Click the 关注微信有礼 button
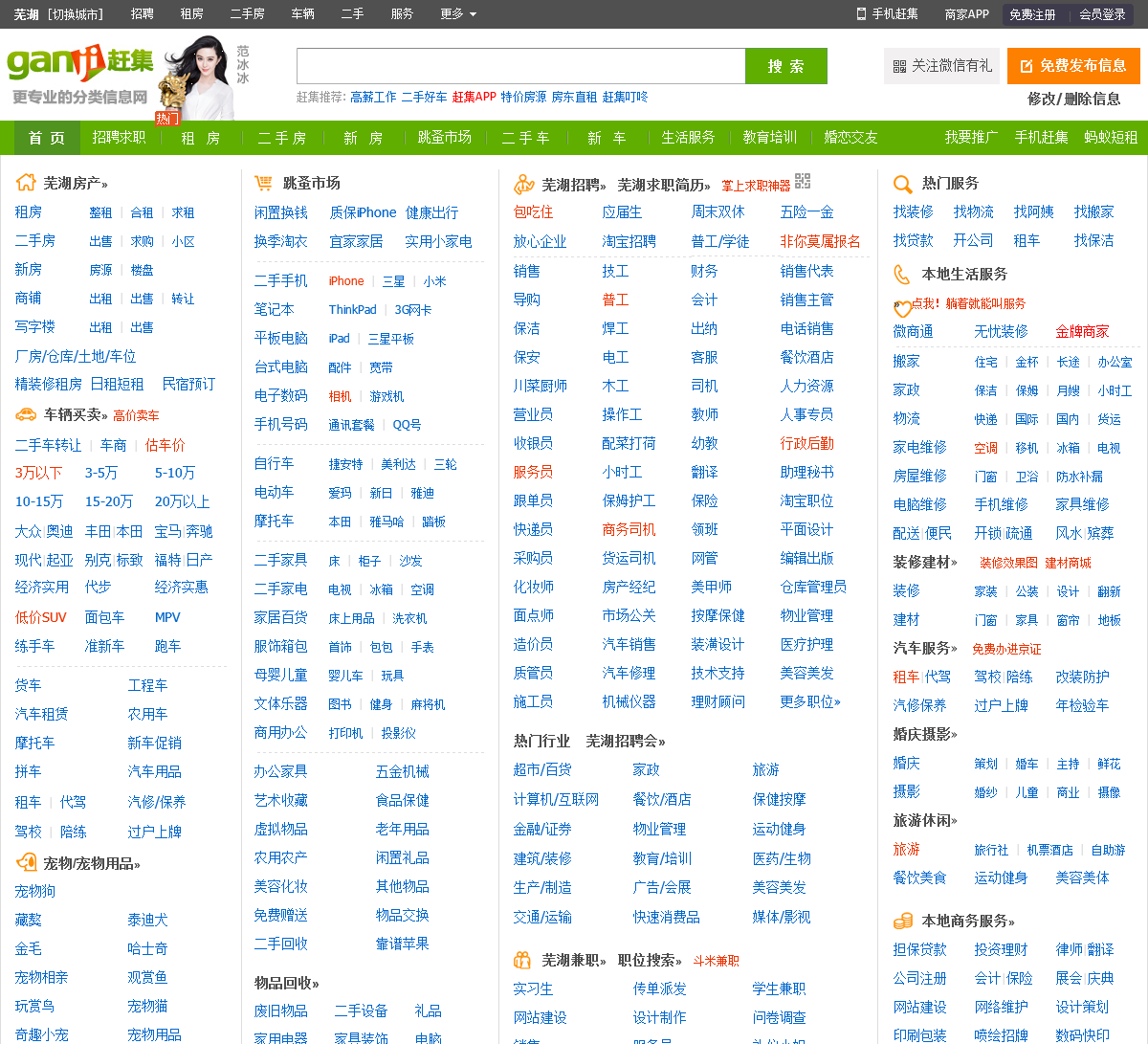 coord(941,66)
